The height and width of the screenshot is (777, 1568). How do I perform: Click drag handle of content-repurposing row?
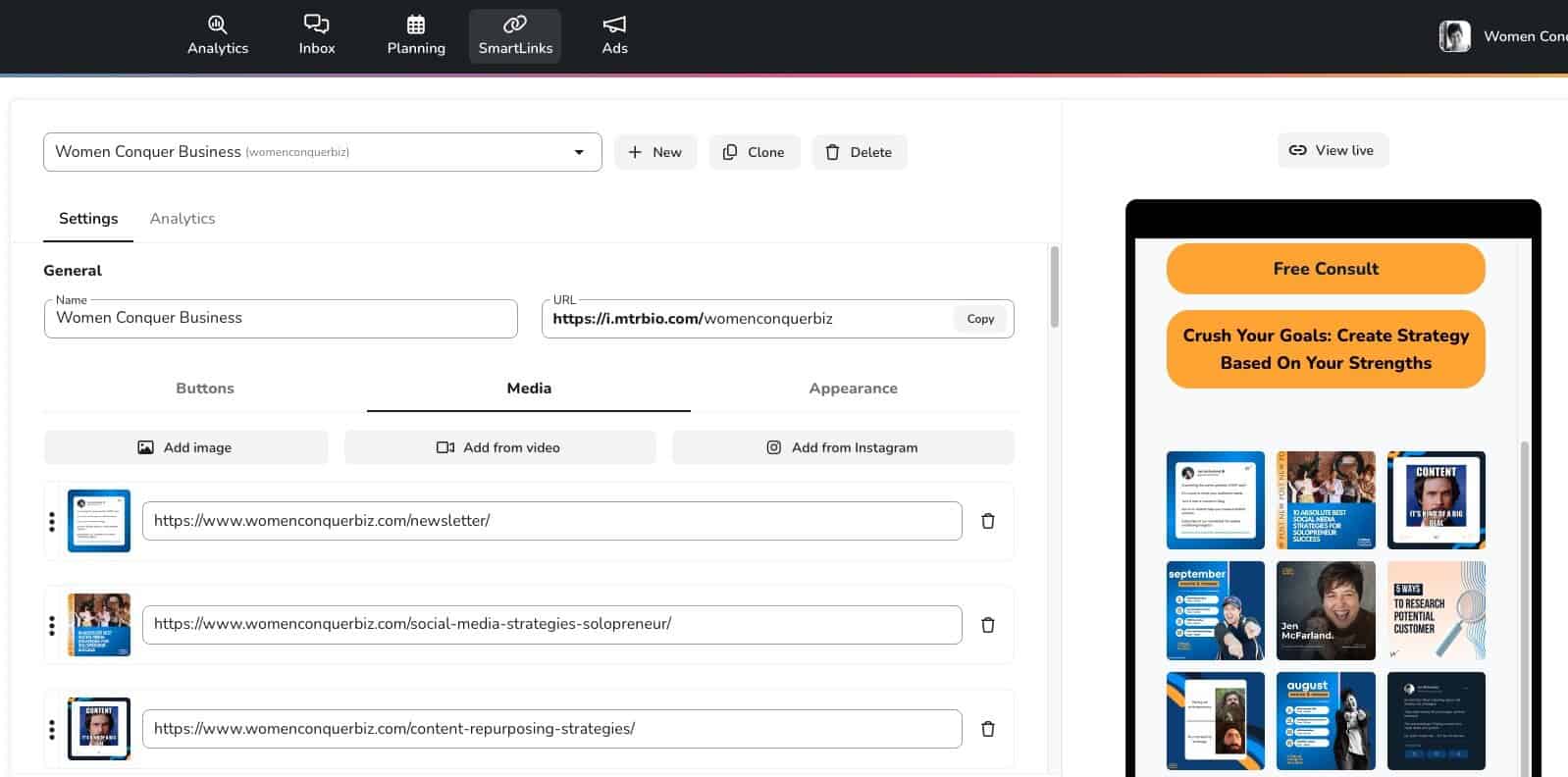click(x=52, y=729)
